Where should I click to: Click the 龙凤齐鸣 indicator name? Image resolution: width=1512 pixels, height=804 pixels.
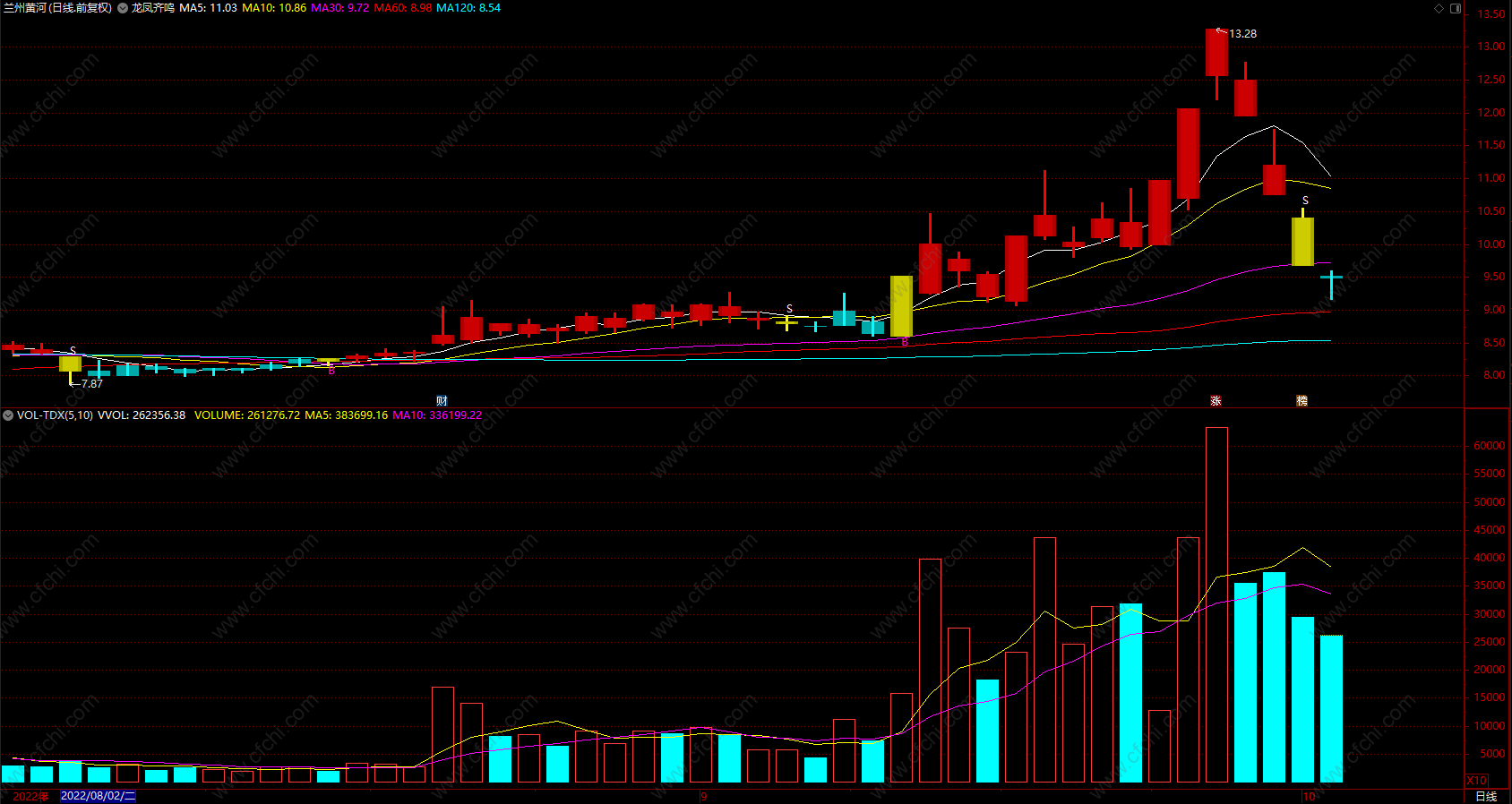pos(153,8)
